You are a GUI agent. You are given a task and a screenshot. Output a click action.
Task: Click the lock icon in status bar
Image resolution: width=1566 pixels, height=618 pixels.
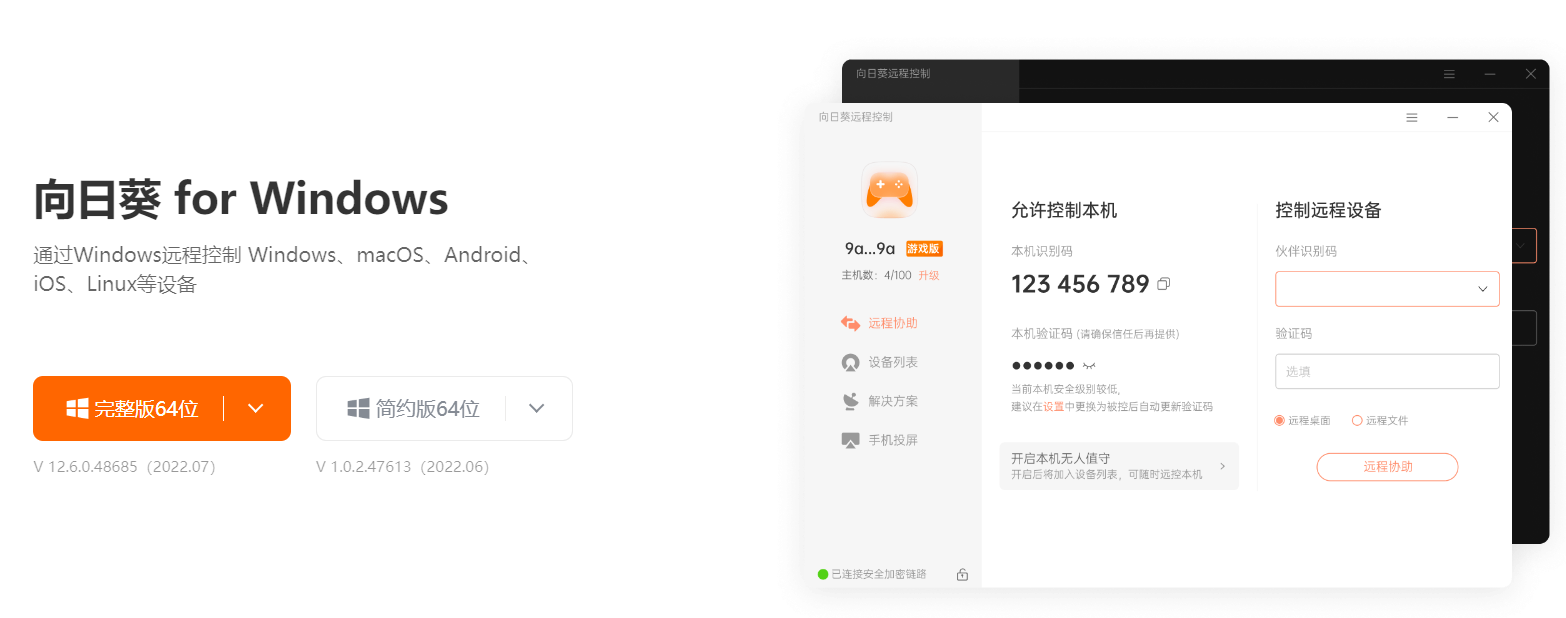click(962, 574)
